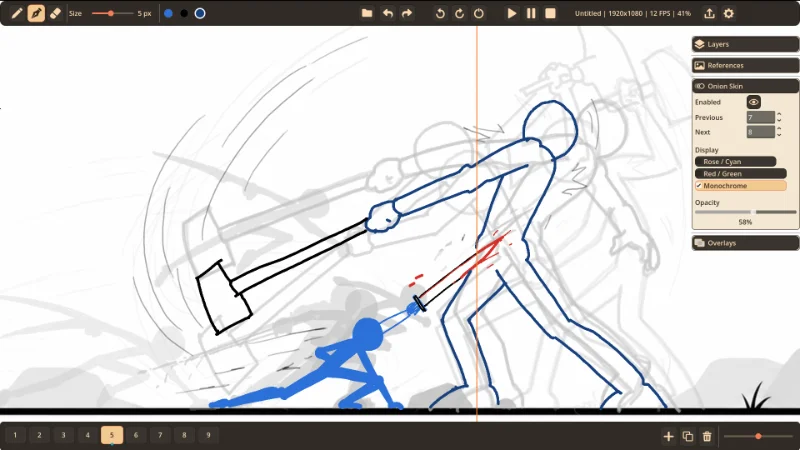Viewport: 800px width, 450px height.
Task: Click the Previous frames input field
Action: (x=761, y=117)
